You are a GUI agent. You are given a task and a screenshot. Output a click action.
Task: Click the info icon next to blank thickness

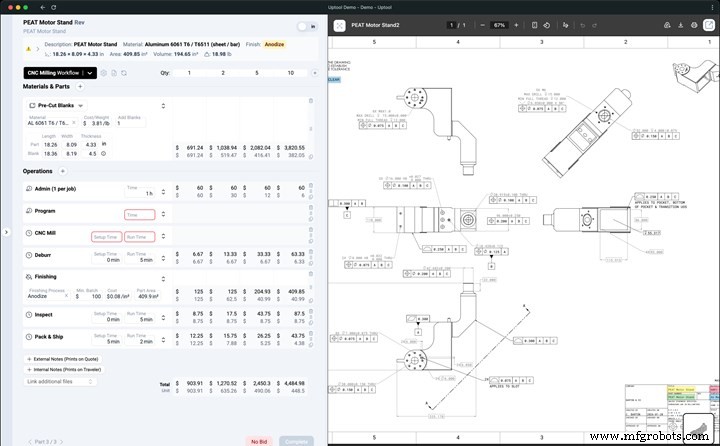pyautogui.click(x=103, y=154)
